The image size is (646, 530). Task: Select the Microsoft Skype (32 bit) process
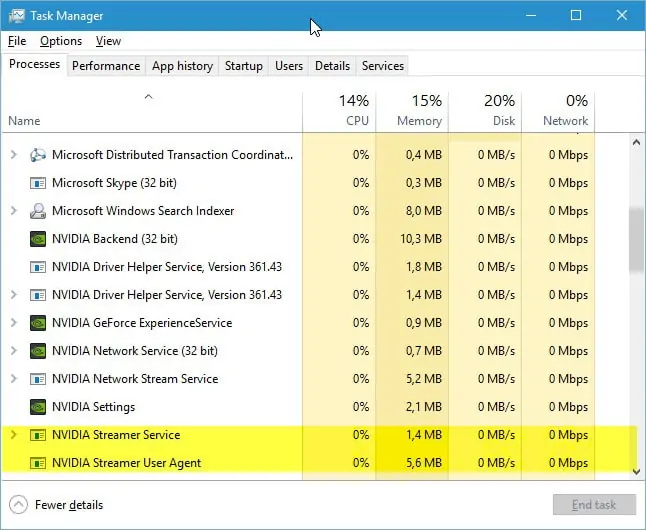point(298,183)
